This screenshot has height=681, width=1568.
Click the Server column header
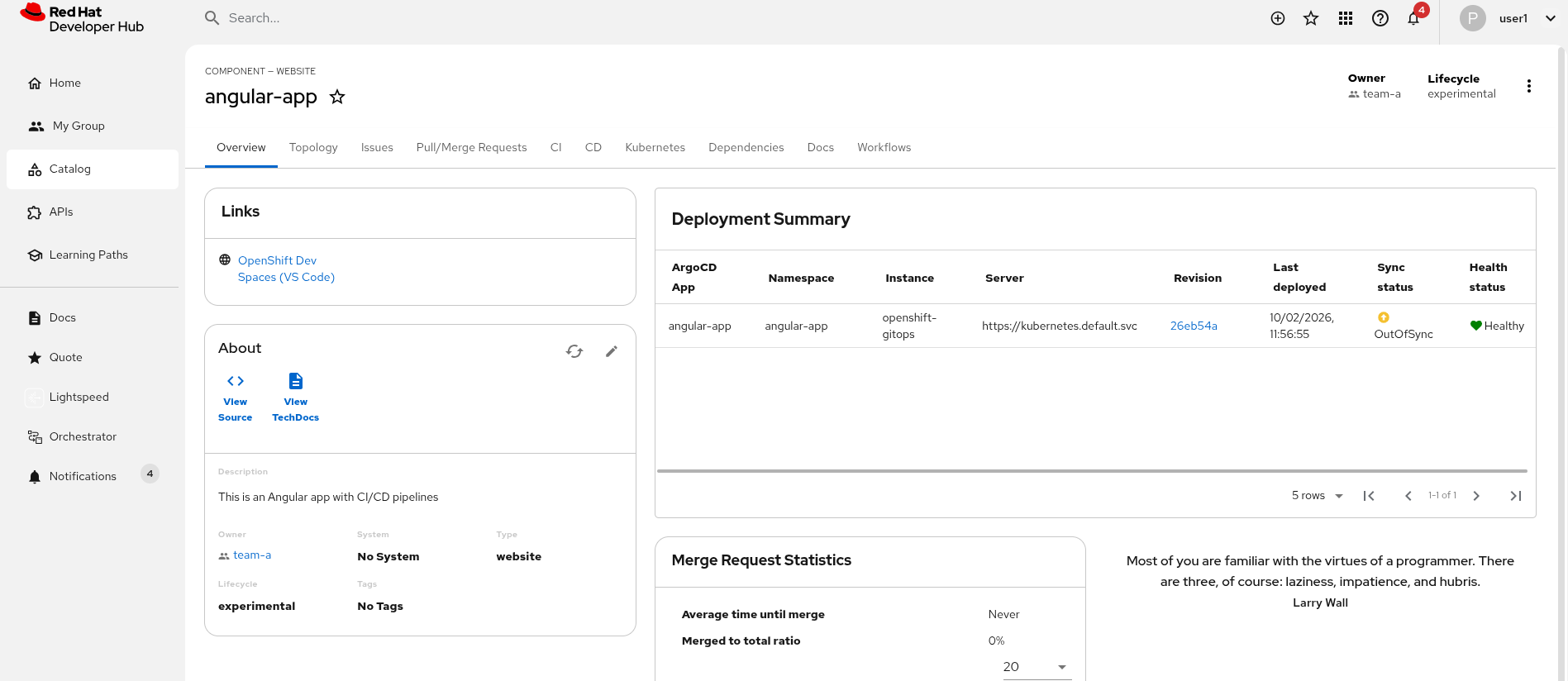point(1004,279)
